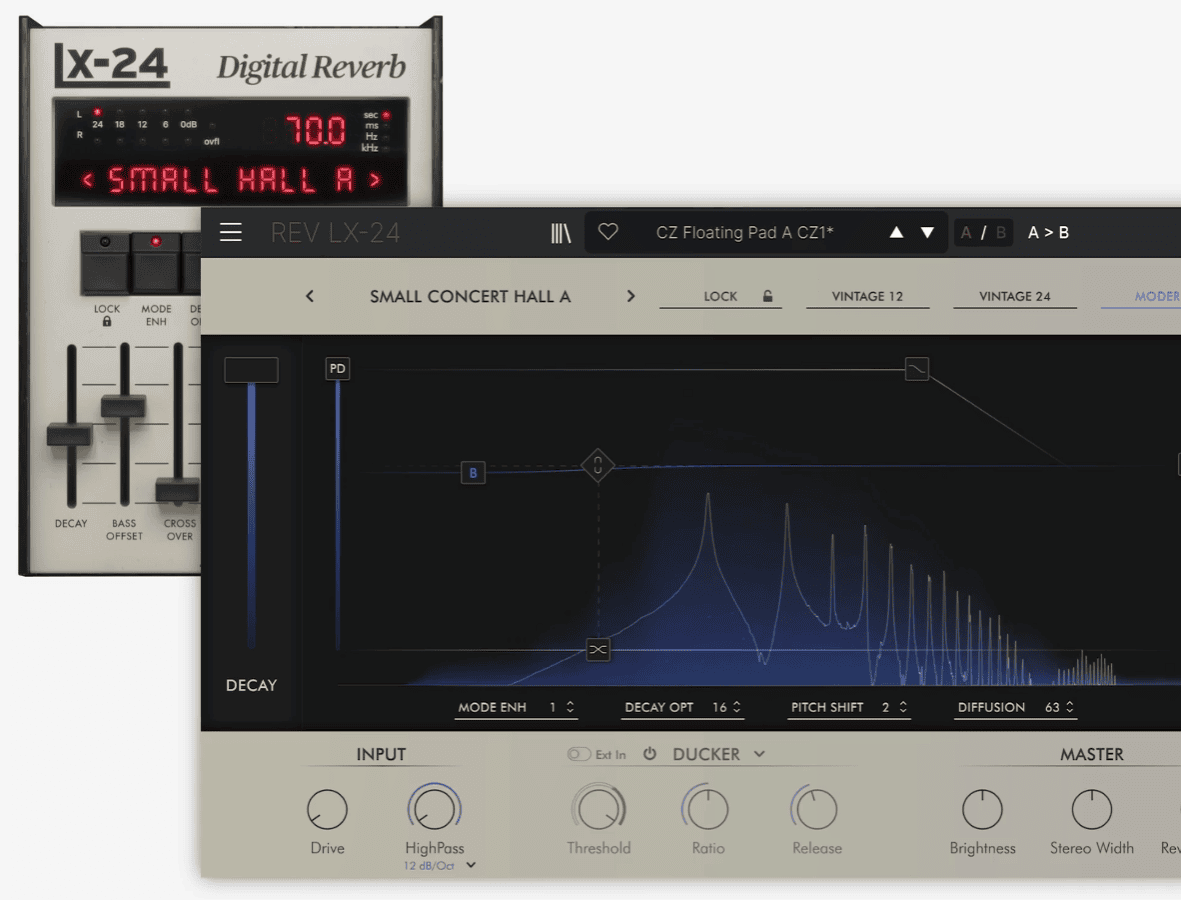Toggle the Ducker power icon
1181x900 pixels.
pos(649,754)
